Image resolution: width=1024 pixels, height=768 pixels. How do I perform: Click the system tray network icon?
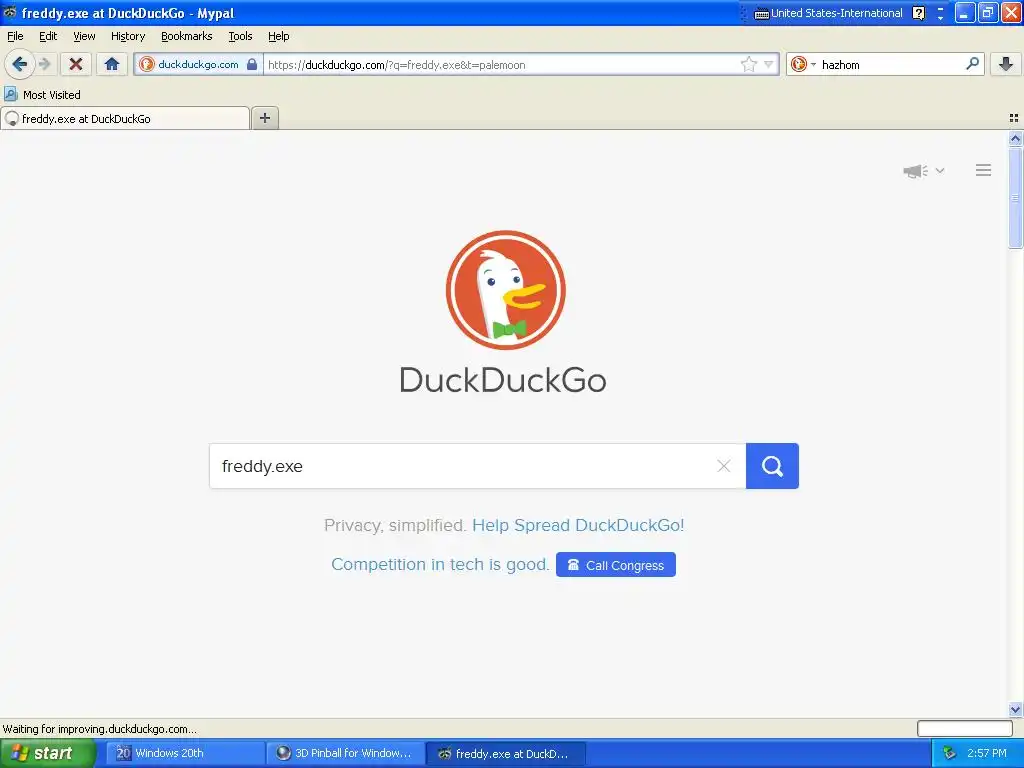(x=950, y=754)
